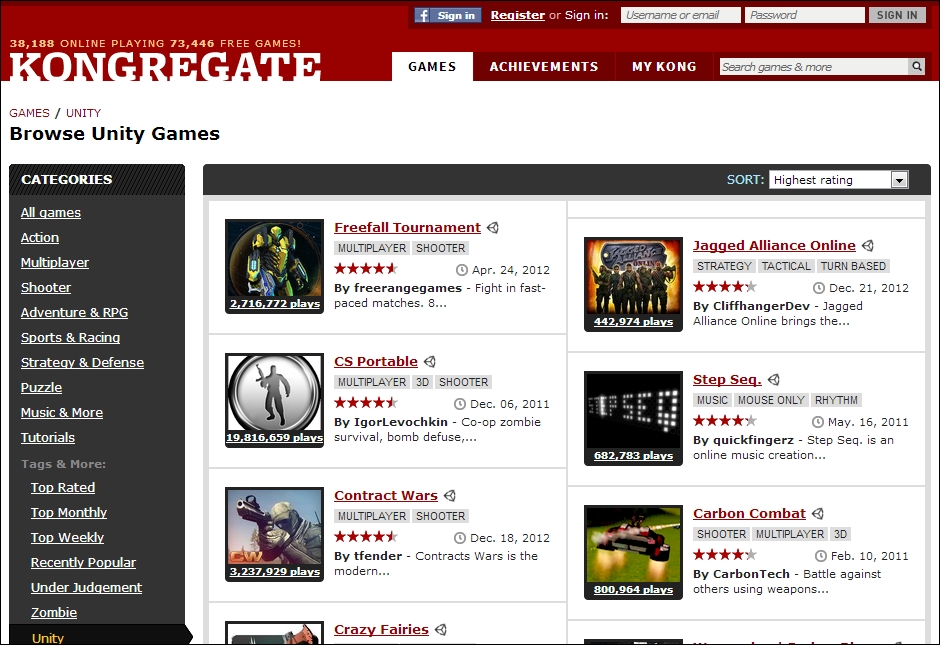940x645 pixels.
Task: Click the Carbon Combat thumbnail image
Action: click(x=633, y=552)
